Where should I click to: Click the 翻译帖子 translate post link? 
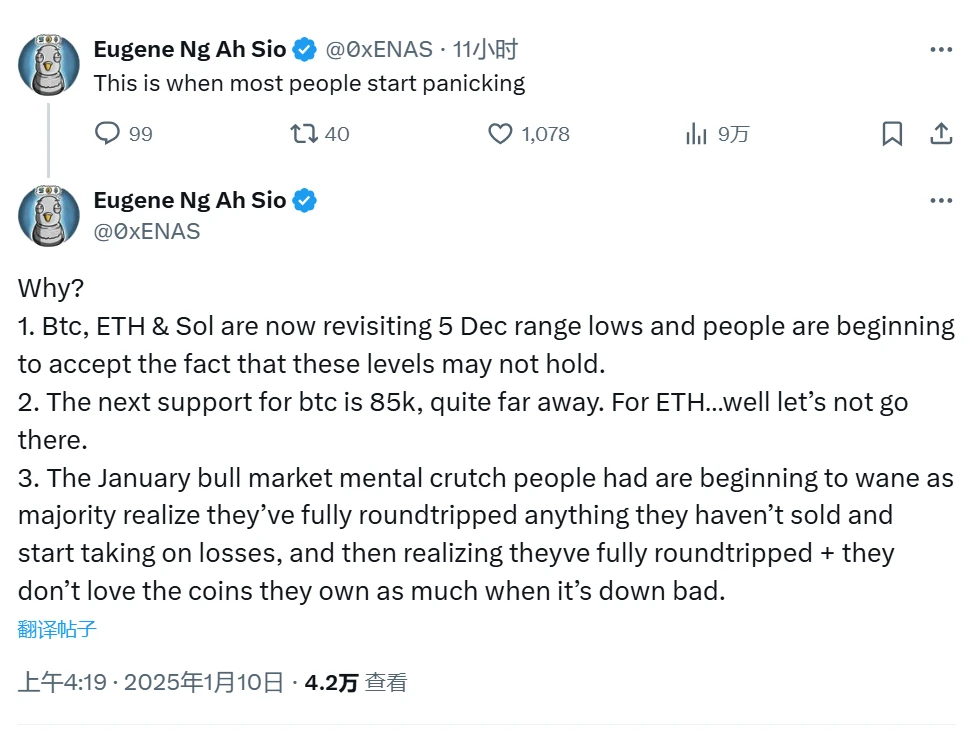pyautogui.click(x=57, y=629)
